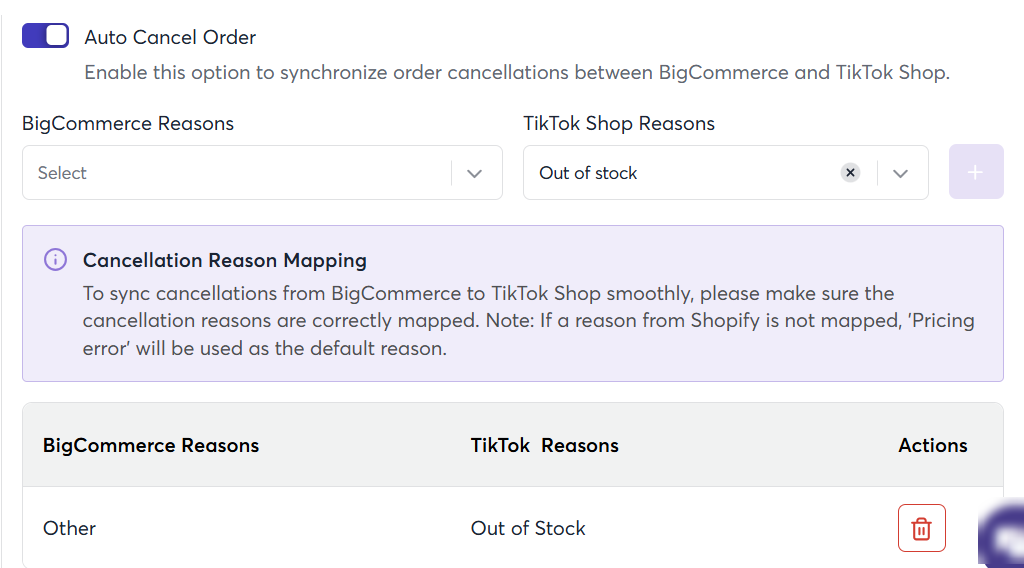The height and width of the screenshot is (568, 1024).
Task: Click the TikTok Reasons table column header
Action: 545,445
